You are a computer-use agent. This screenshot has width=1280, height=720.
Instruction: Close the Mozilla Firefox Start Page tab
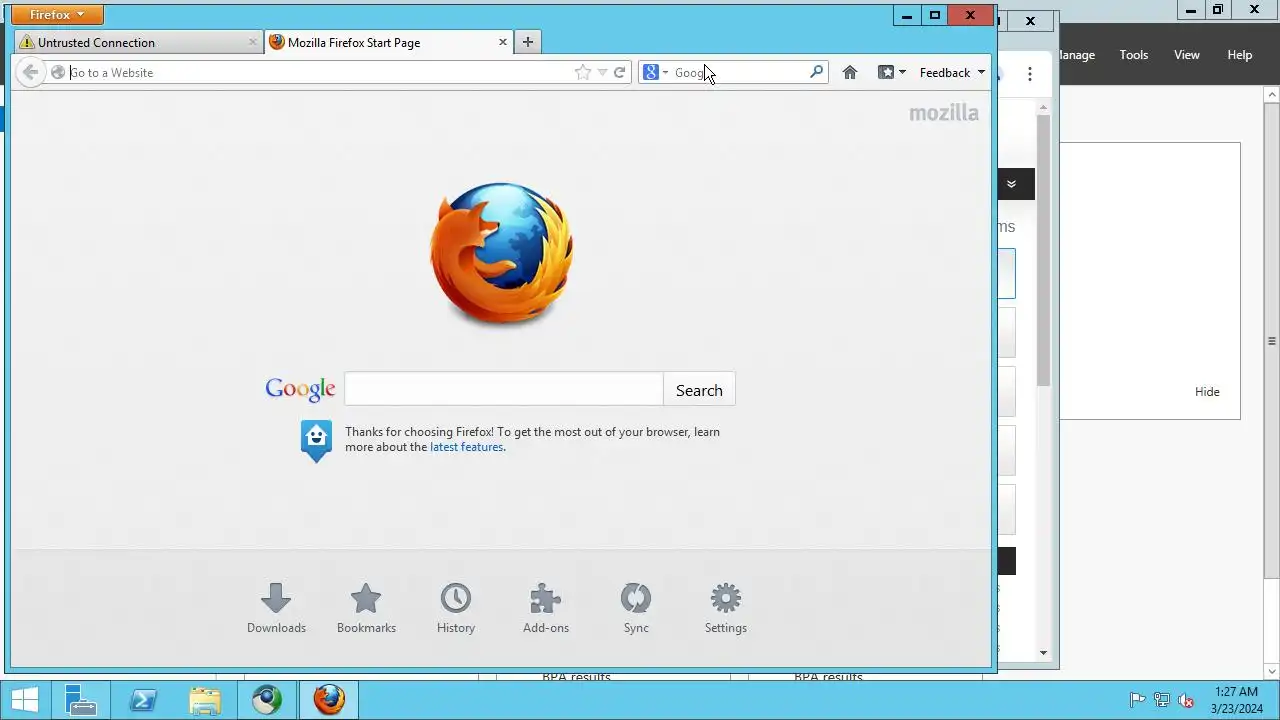coord(503,42)
